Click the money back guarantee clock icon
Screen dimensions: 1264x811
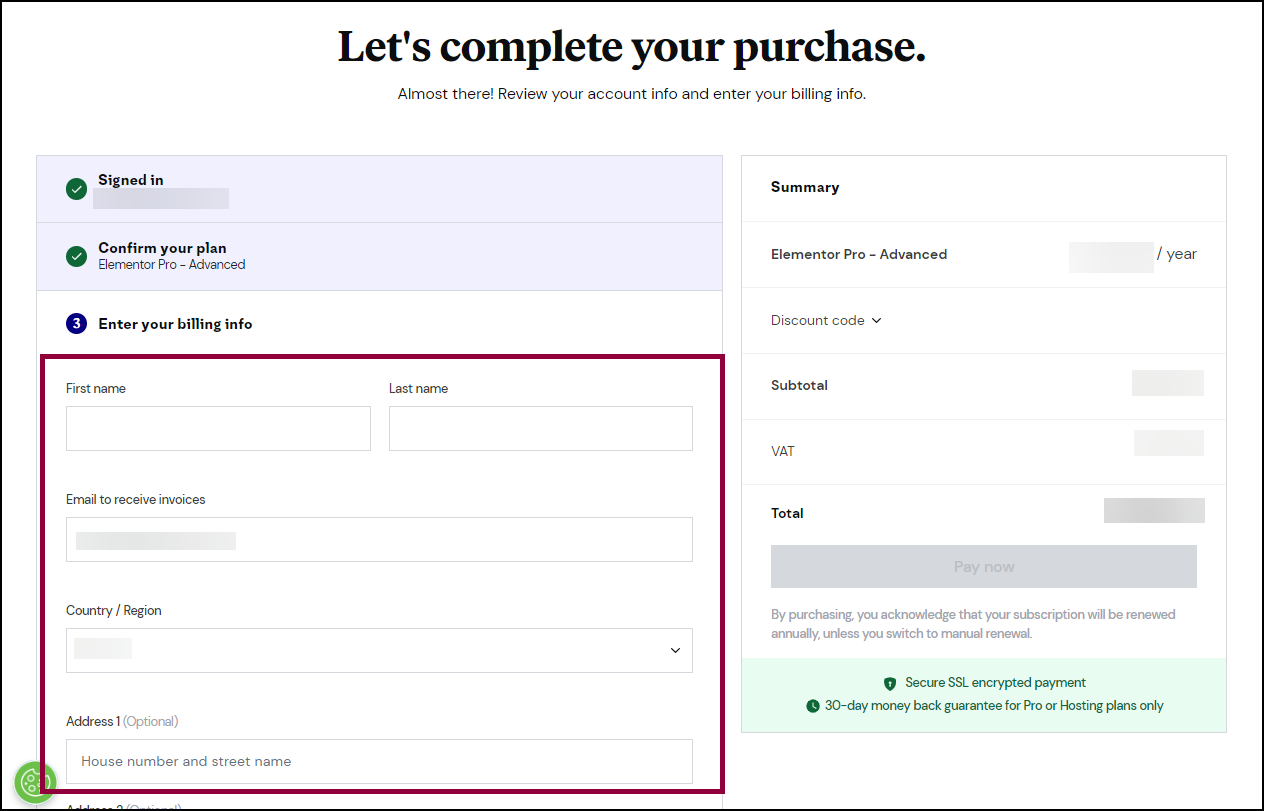coord(813,706)
